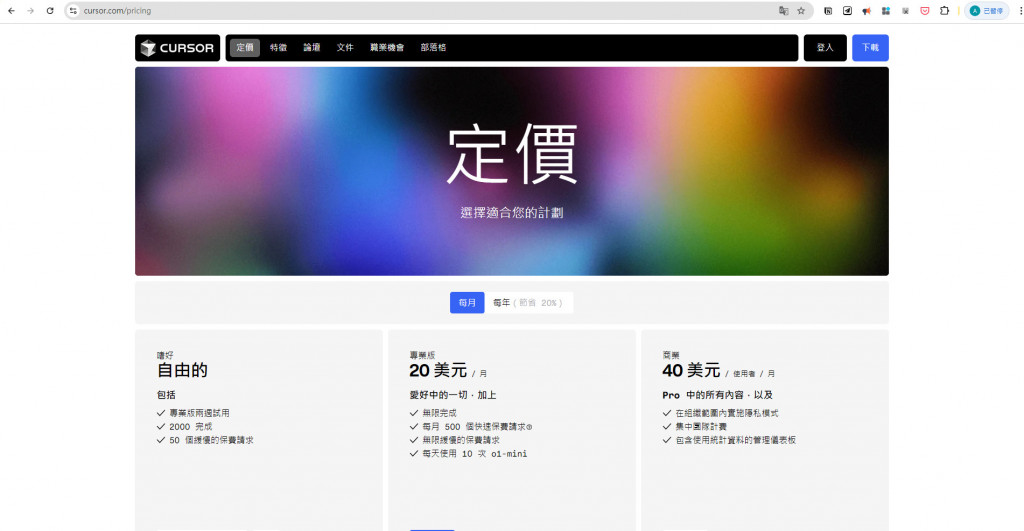Screen dimensions: 1024x531
Task: Open the paper plane extension icon
Action: pos(847,10)
